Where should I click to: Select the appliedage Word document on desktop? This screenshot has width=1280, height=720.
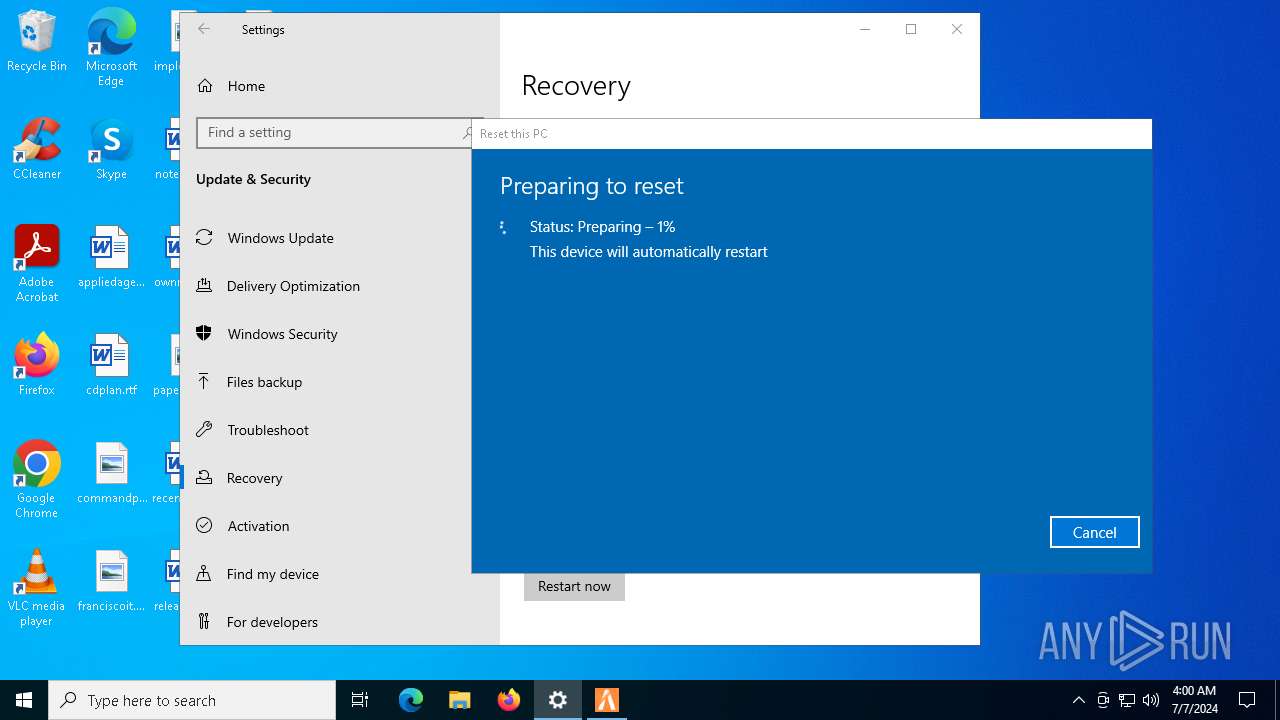(x=111, y=257)
